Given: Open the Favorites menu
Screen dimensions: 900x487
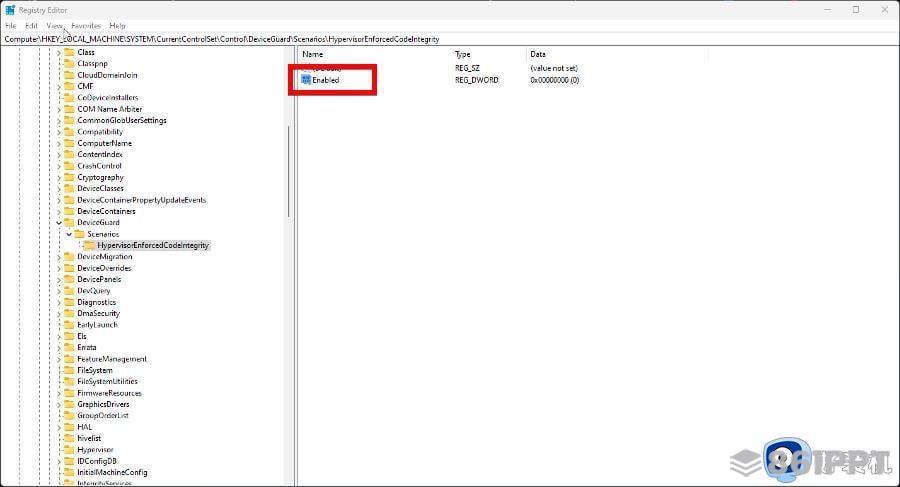Looking at the screenshot, I should [x=86, y=26].
